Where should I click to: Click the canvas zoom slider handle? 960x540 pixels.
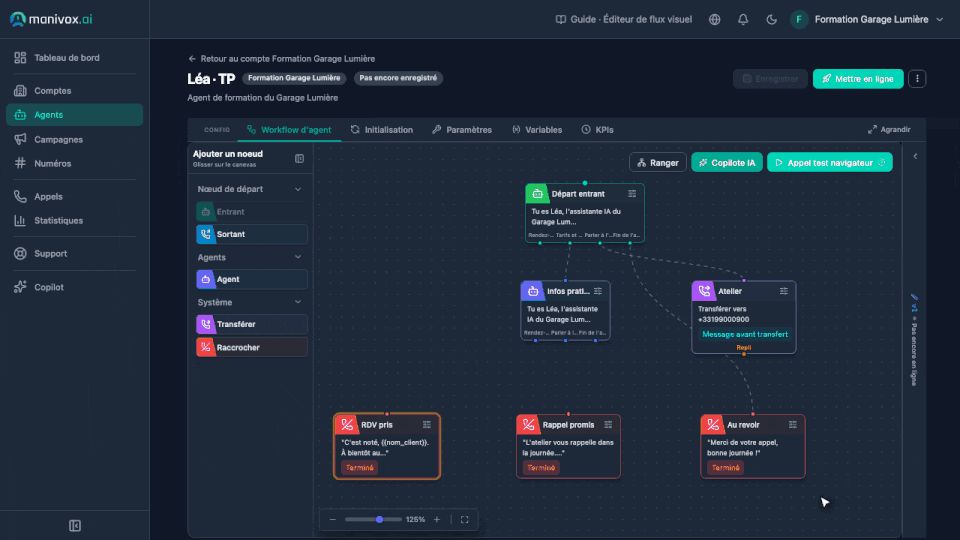tap(380, 520)
